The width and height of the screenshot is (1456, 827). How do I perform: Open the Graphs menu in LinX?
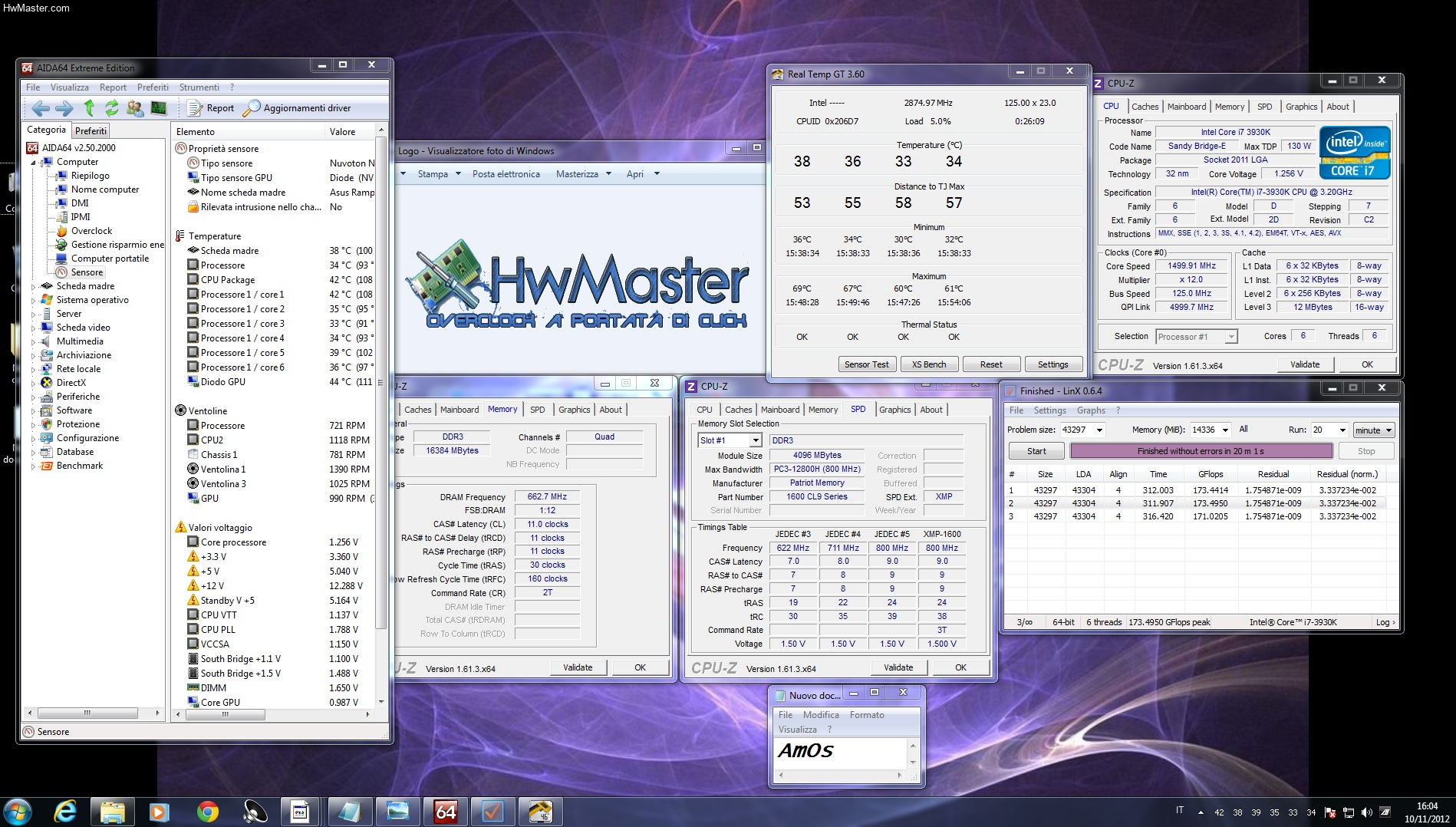pos(1091,410)
